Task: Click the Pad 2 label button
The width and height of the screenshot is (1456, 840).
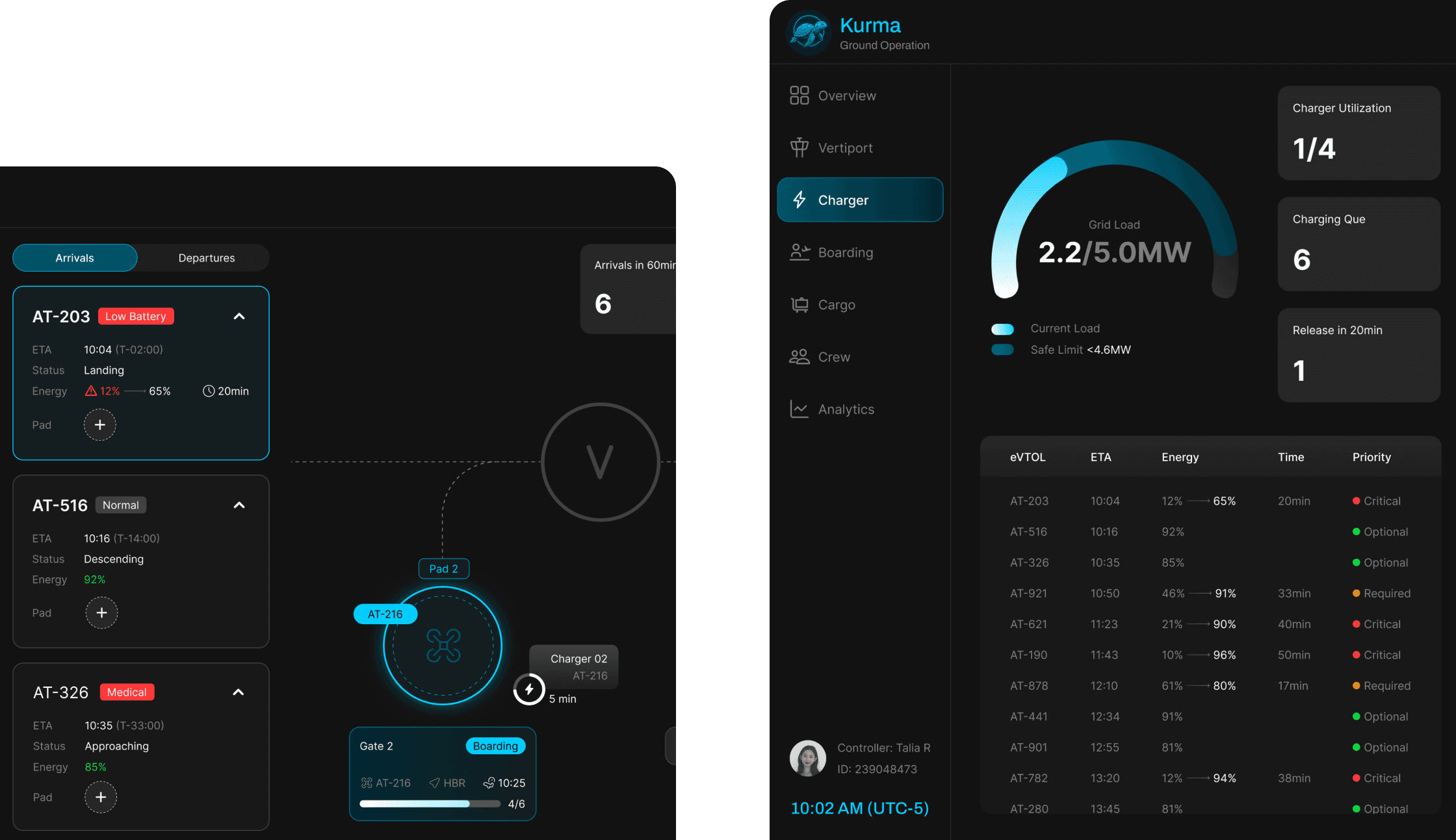Action: coord(444,569)
